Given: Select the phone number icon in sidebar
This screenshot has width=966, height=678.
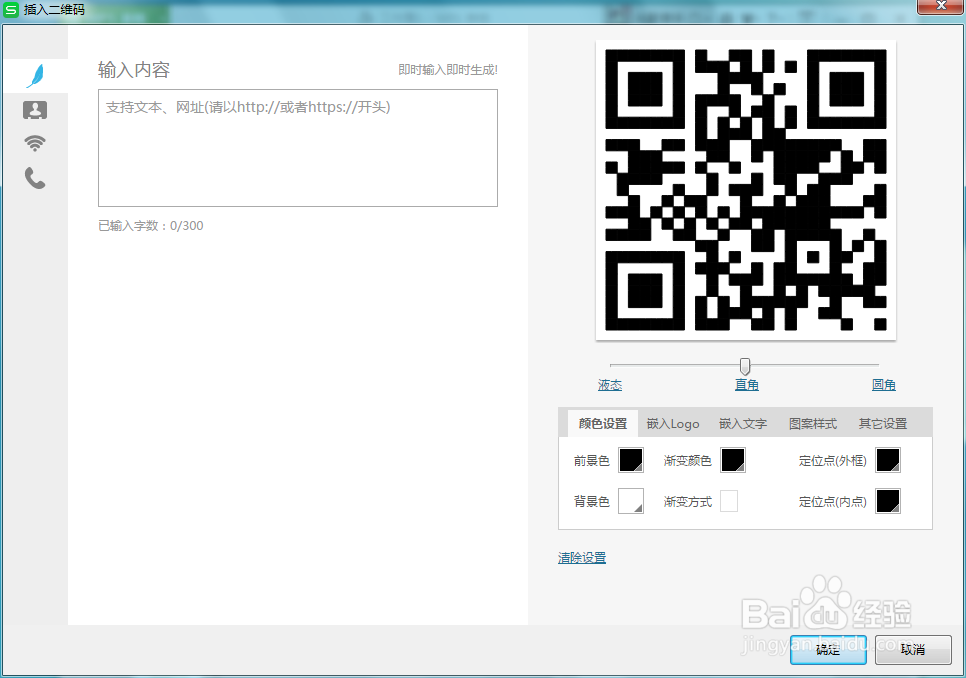Looking at the screenshot, I should [x=35, y=178].
